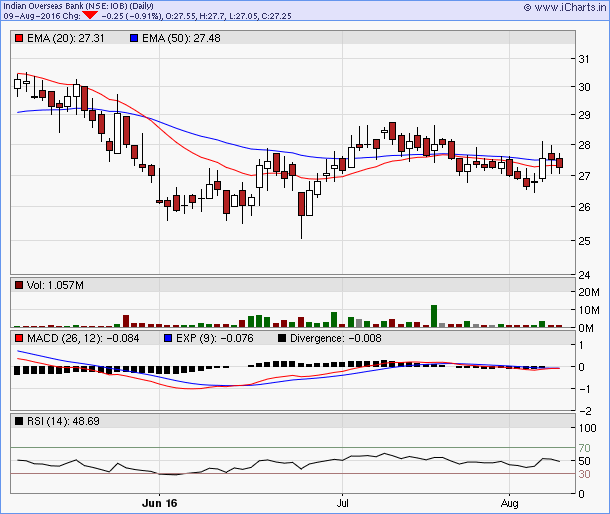Click the EMA (20): 27.31 label

(66, 38)
